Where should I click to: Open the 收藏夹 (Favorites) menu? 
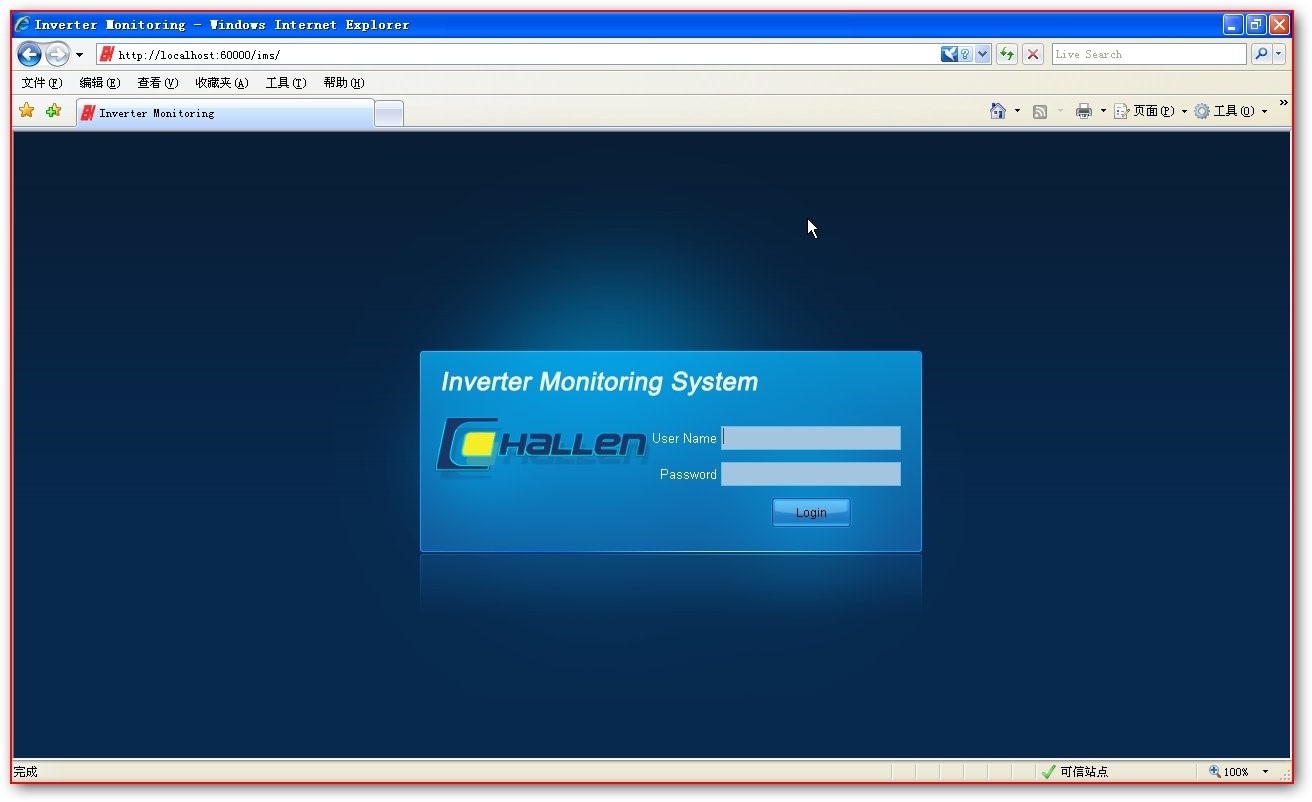(221, 83)
